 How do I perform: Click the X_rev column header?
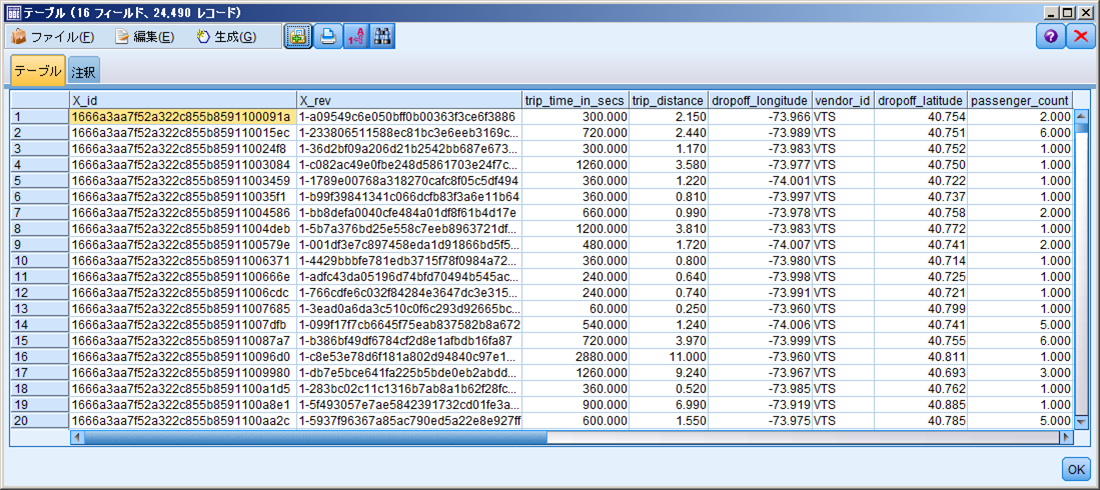click(409, 100)
